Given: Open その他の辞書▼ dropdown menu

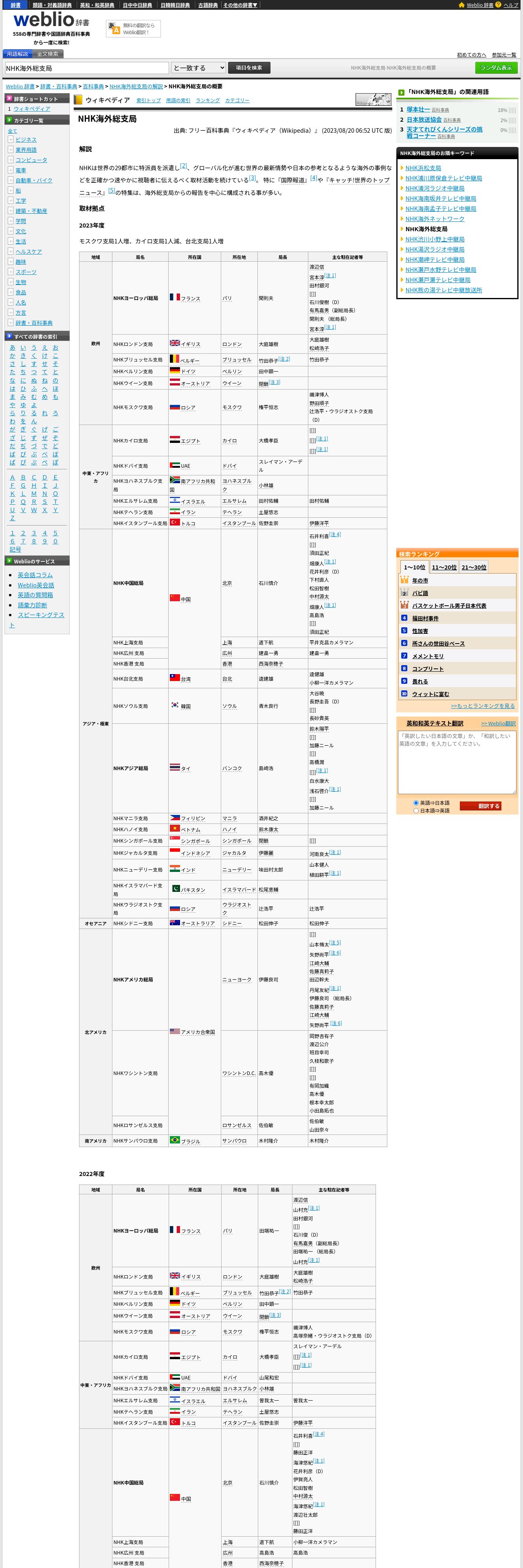Looking at the screenshot, I should click(240, 5).
